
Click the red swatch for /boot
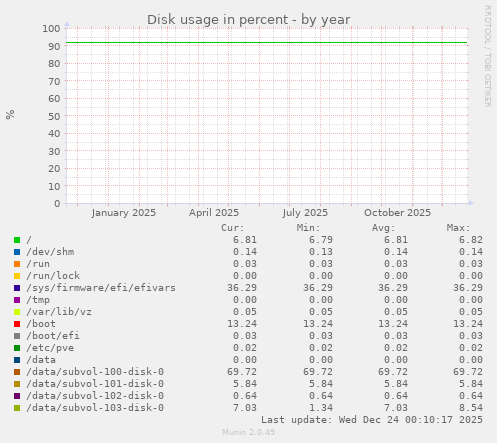[x=17, y=324]
